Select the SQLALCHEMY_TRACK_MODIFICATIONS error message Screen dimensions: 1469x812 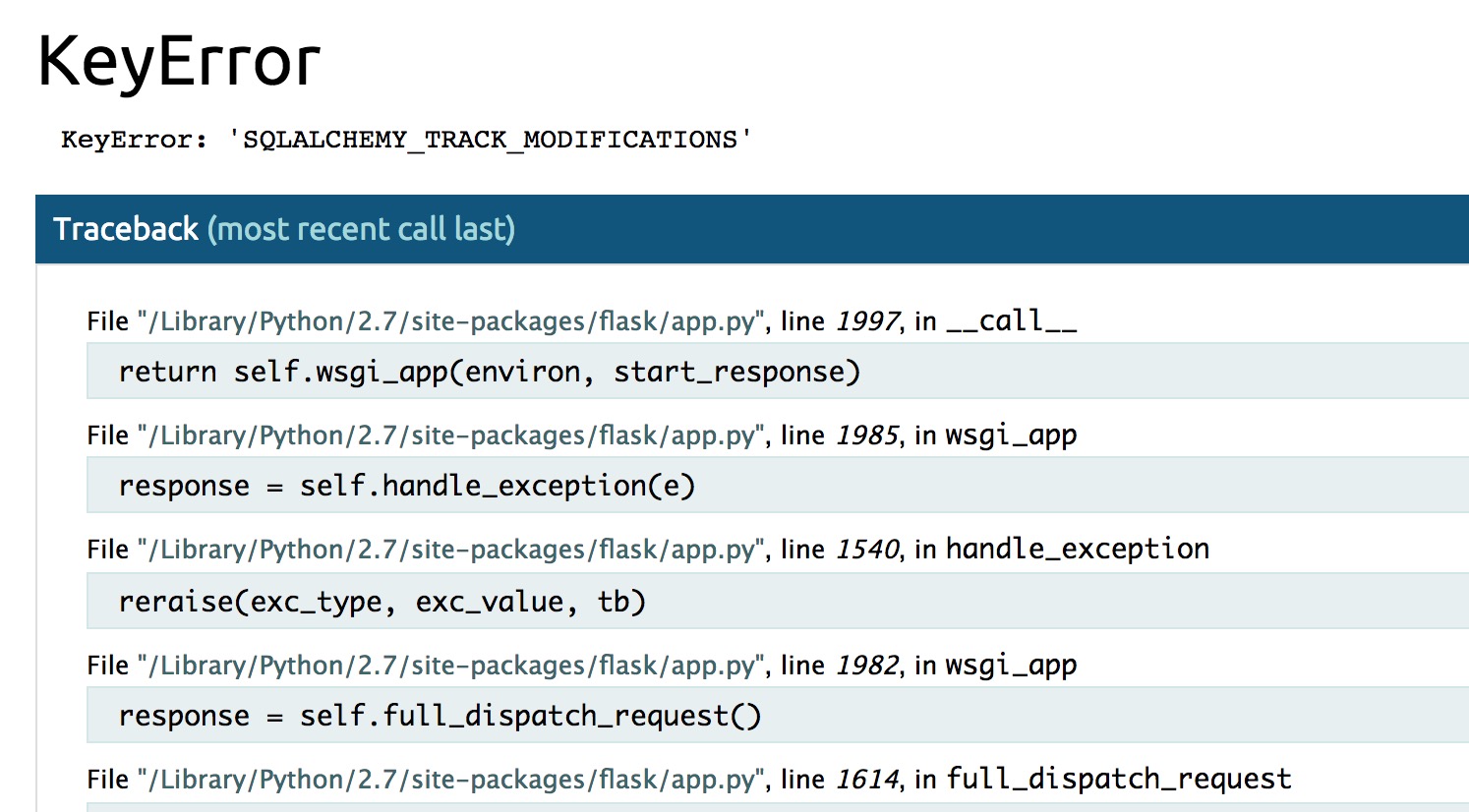pos(405,140)
